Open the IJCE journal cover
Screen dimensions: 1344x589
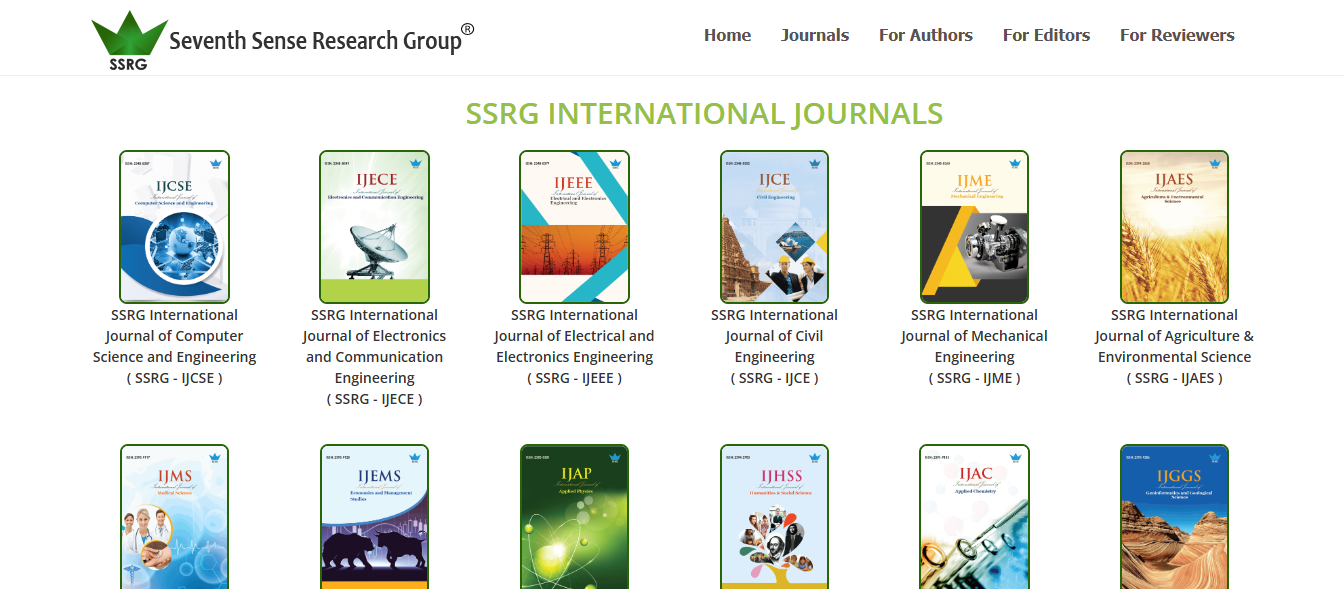pyautogui.click(x=775, y=227)
